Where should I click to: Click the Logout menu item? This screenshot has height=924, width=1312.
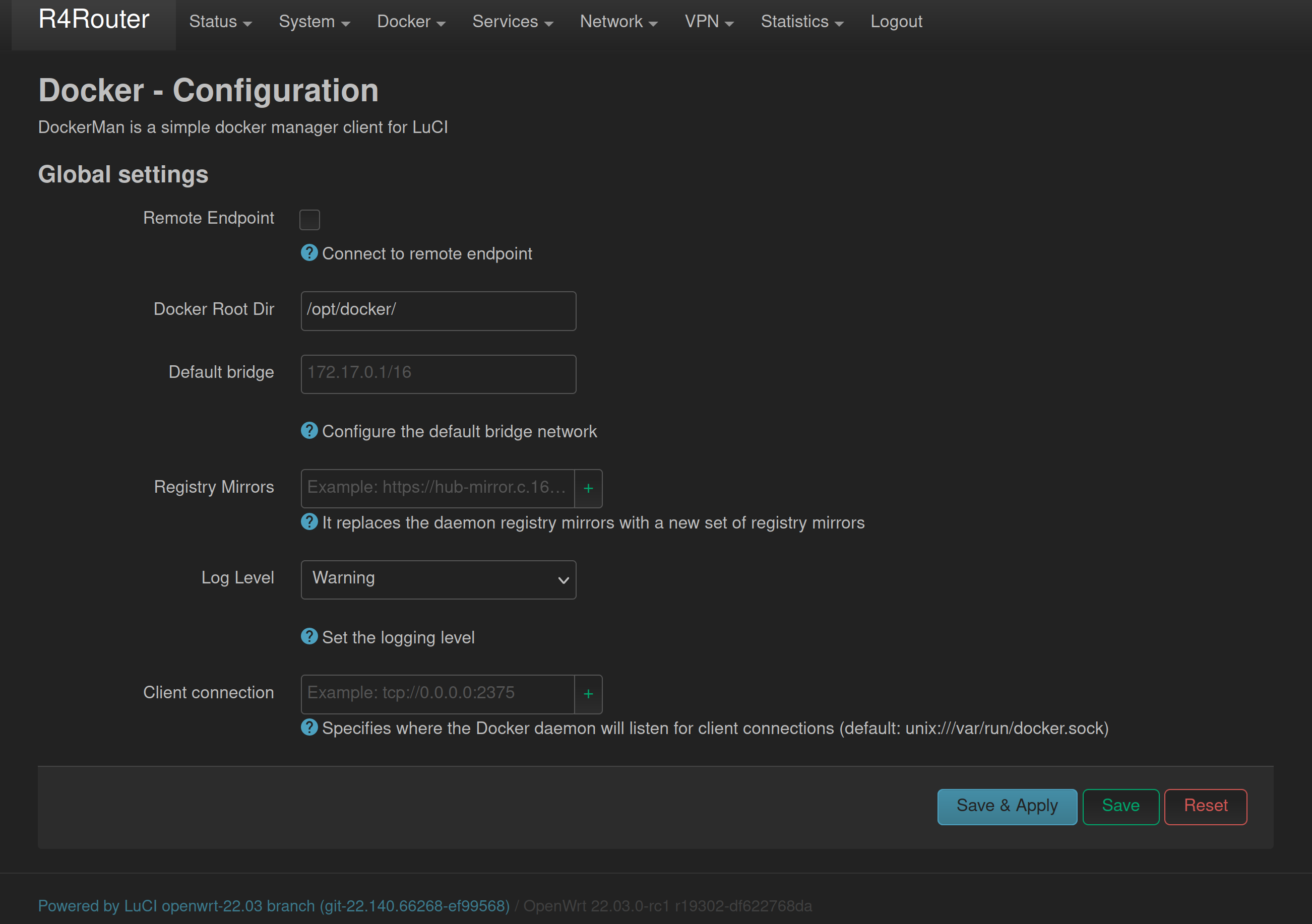click(x=896, y=22)
